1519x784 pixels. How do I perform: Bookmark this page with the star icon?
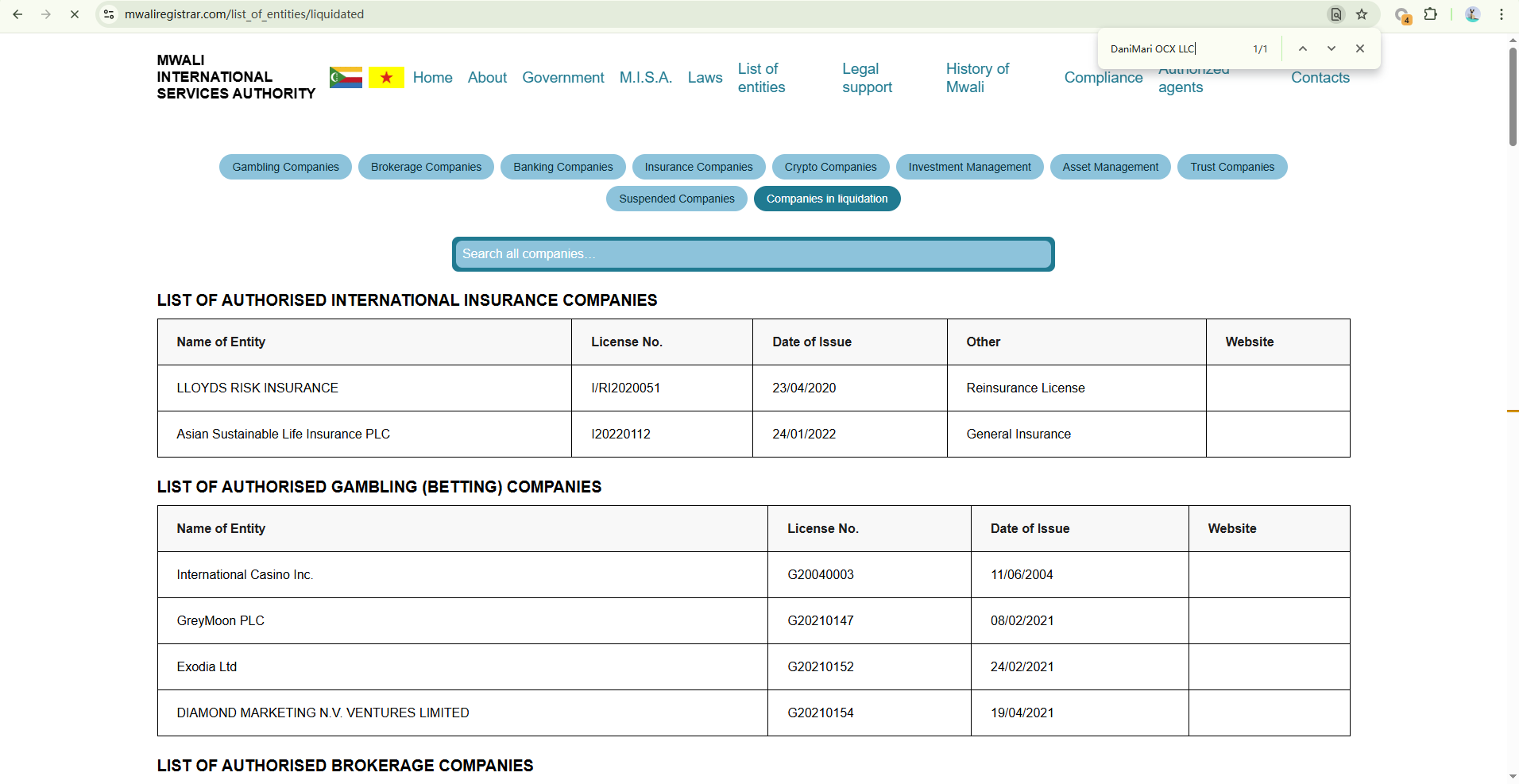(1362, 14)
